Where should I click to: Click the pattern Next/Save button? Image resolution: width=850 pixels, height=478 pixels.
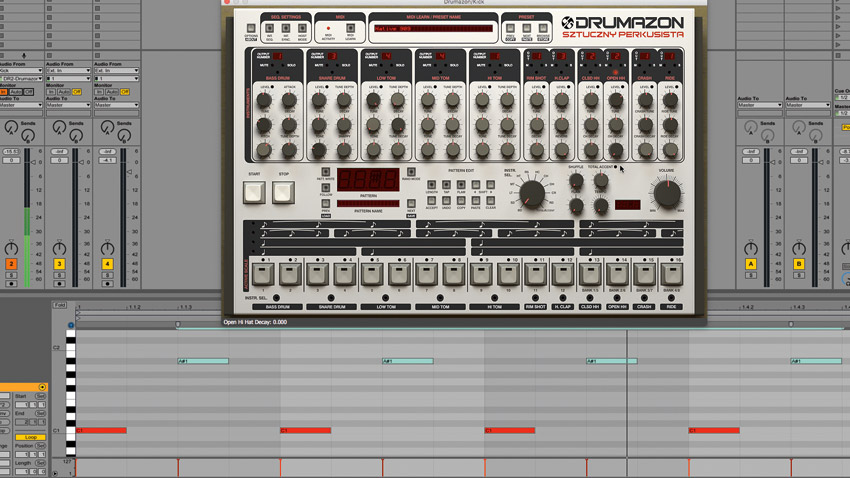[x=411, y=204]
